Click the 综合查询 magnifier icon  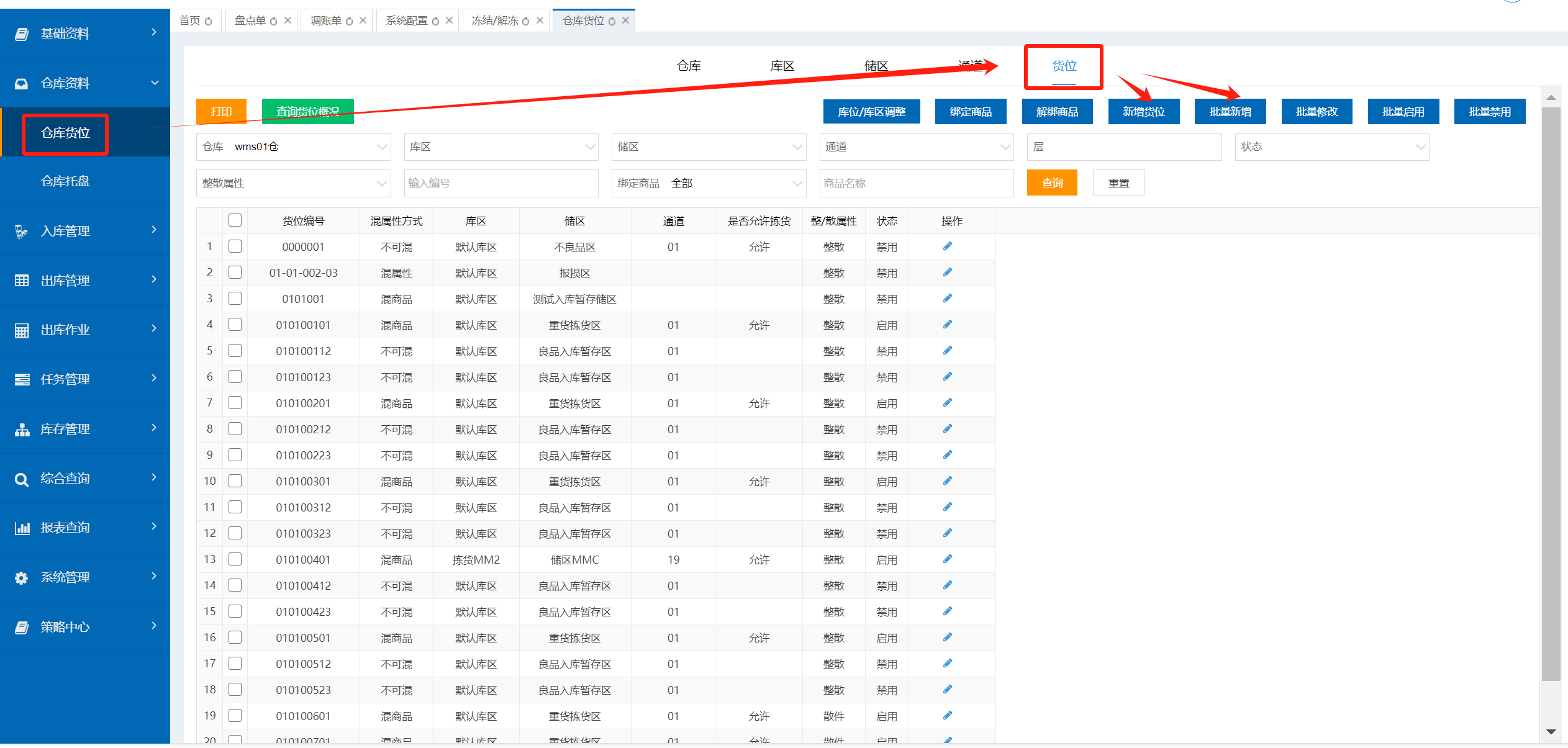pyautogui.click(x=22, y=479)
